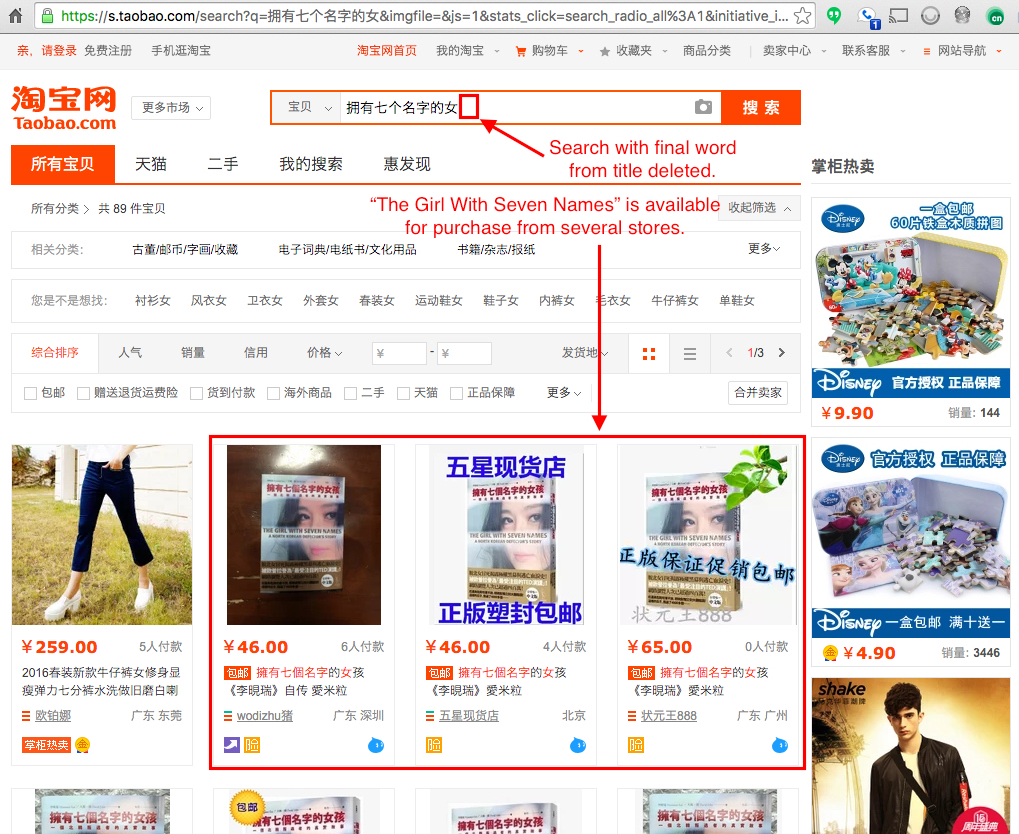Switch to the 二手 tab
The image size is (1019, 834).
223,164
